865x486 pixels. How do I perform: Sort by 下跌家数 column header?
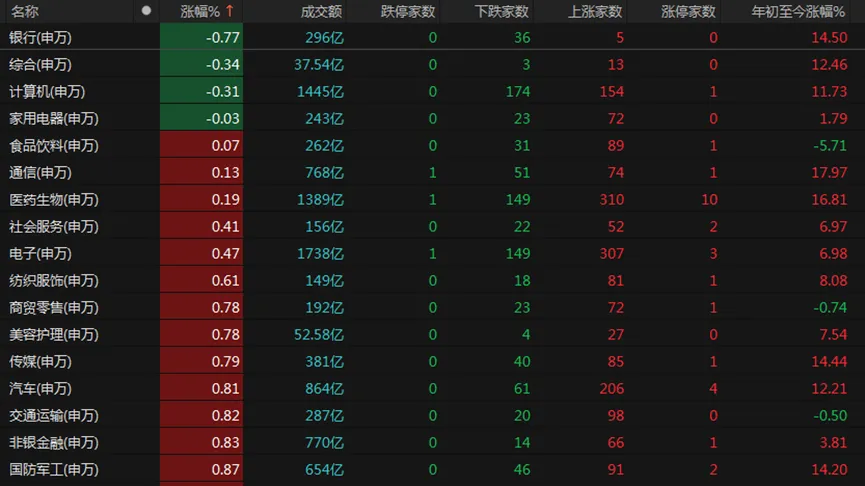tap(501, 11)
